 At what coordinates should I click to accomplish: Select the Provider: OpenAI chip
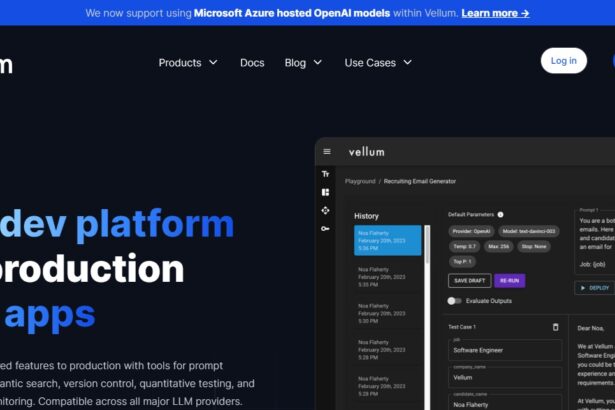pos(471,231)
